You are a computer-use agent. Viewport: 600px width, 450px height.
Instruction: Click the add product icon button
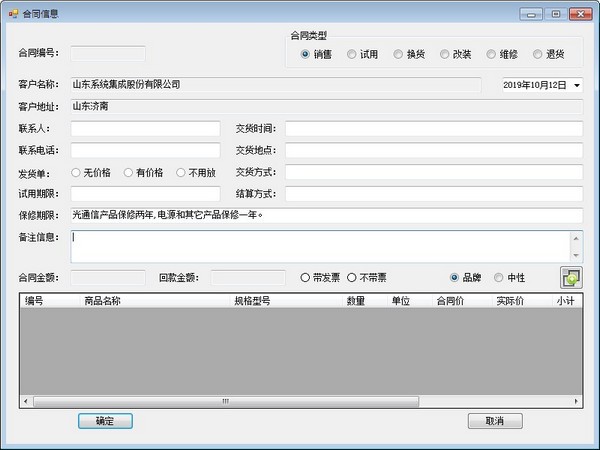pyautogui.click(x=571, y=277)
